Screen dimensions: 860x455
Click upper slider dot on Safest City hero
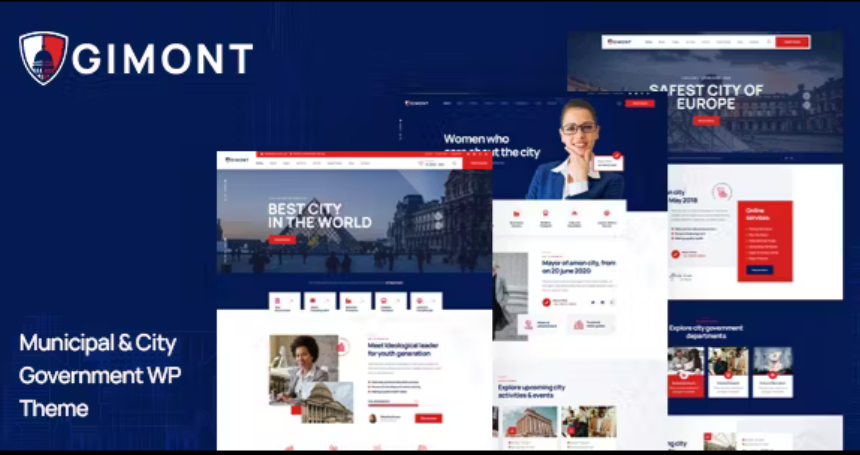tap(806, 95)
